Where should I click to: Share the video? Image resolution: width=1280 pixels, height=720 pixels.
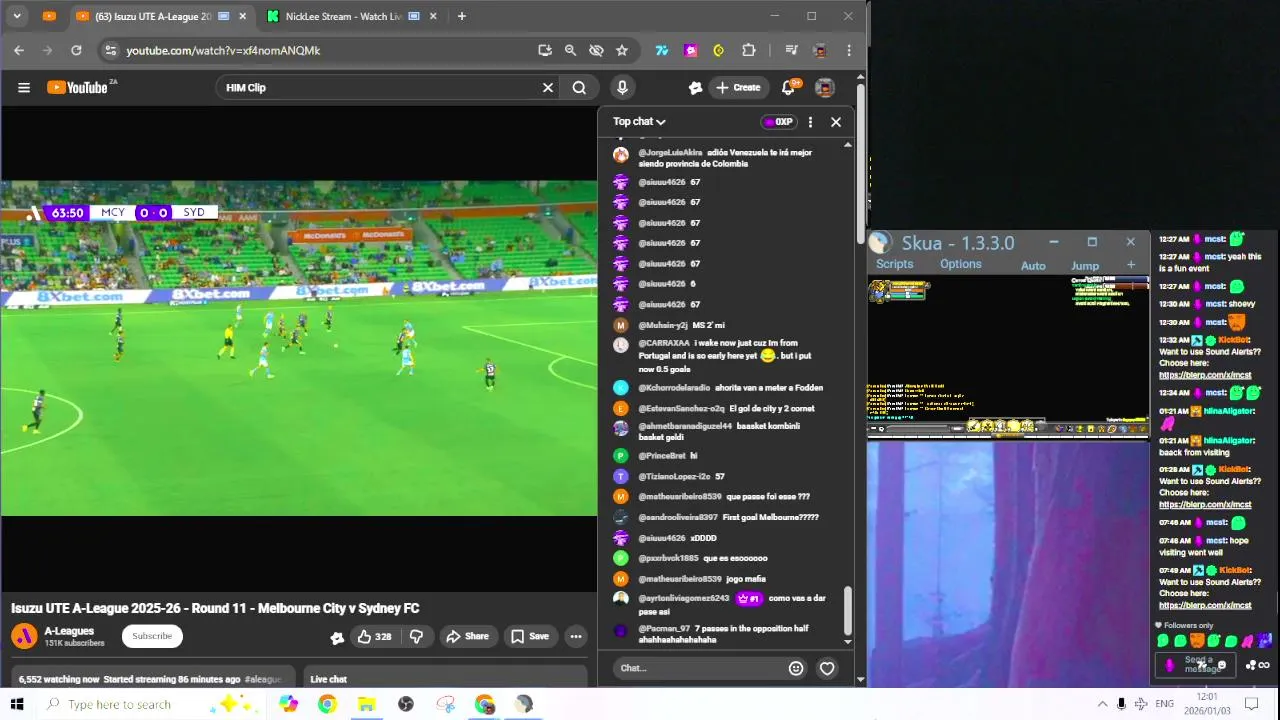467,636
